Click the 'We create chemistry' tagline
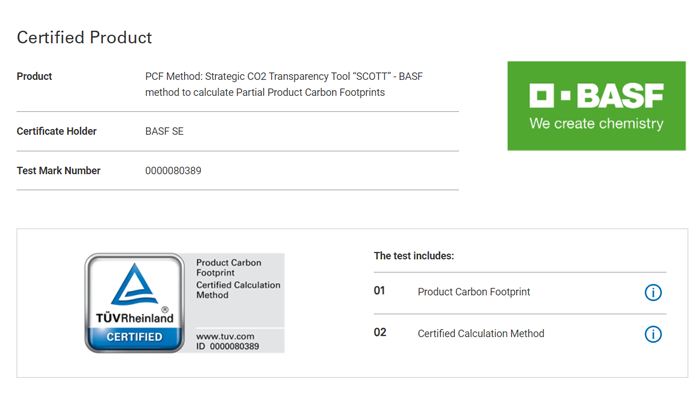Image resolution: width=696 pixels, height=414 pixels. pyautogui.click(x=596, y=125)
